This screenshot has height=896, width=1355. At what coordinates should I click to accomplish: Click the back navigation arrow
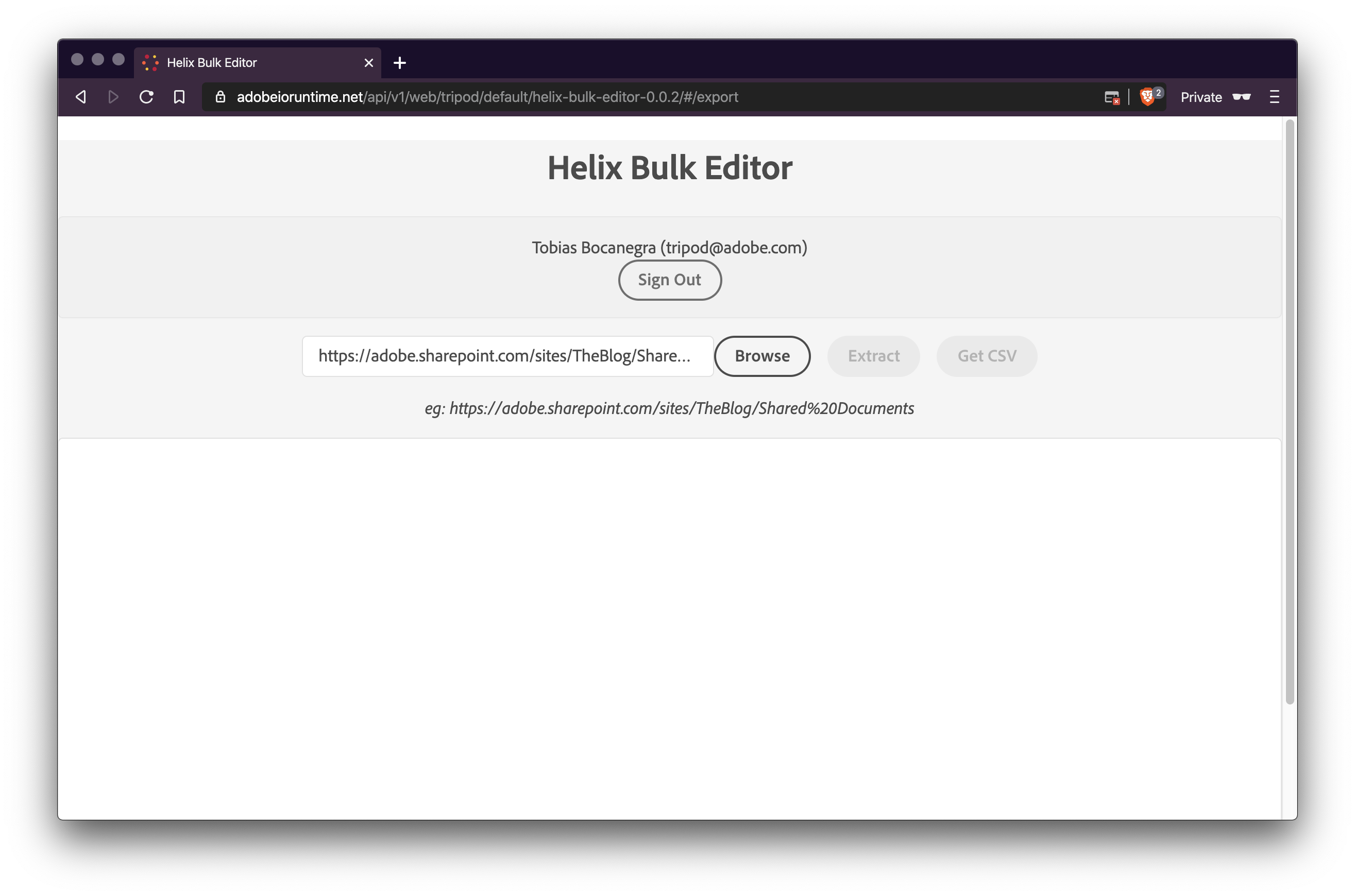[80, 97]
